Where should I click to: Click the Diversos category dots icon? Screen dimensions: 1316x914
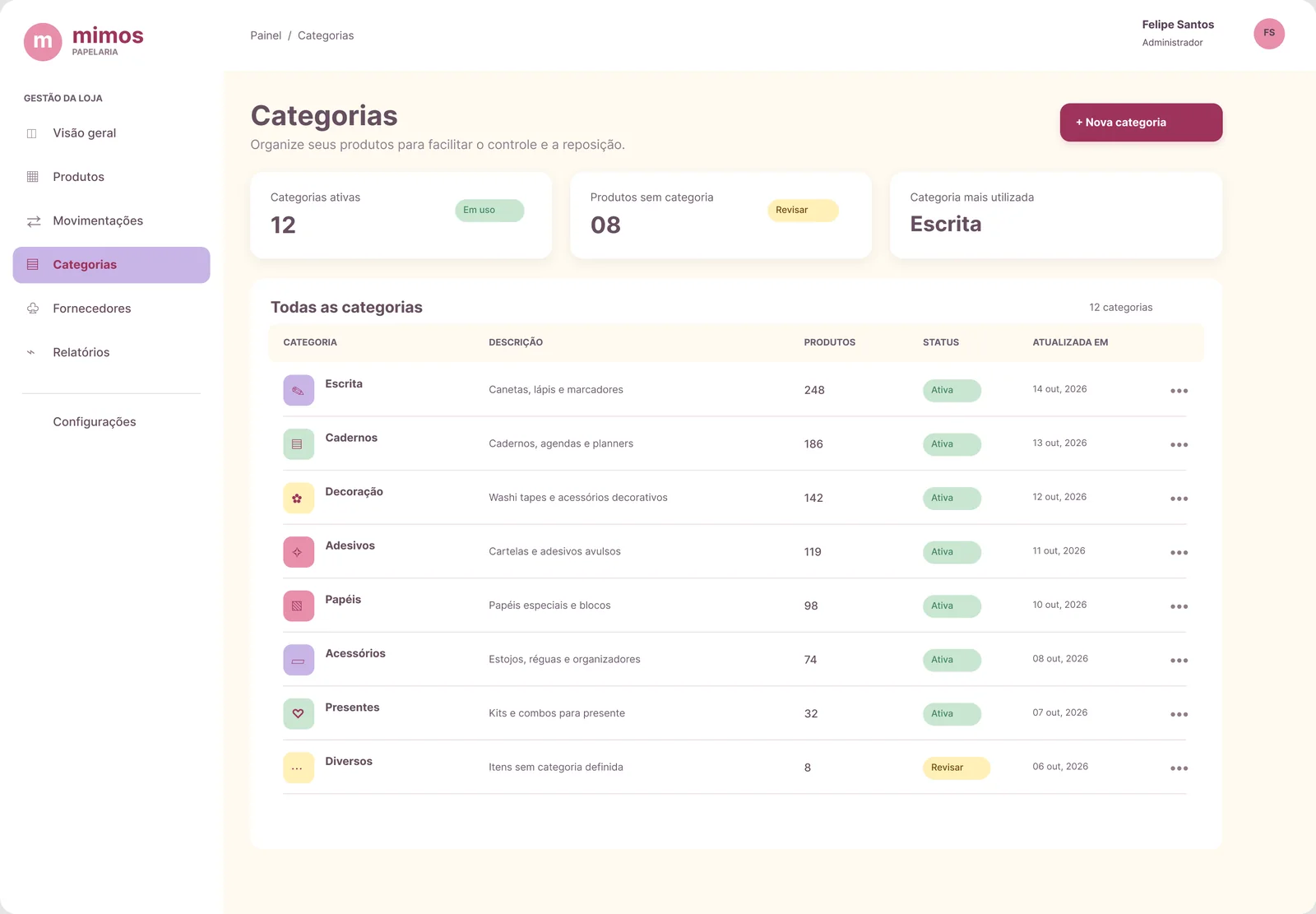pos(299,768)
